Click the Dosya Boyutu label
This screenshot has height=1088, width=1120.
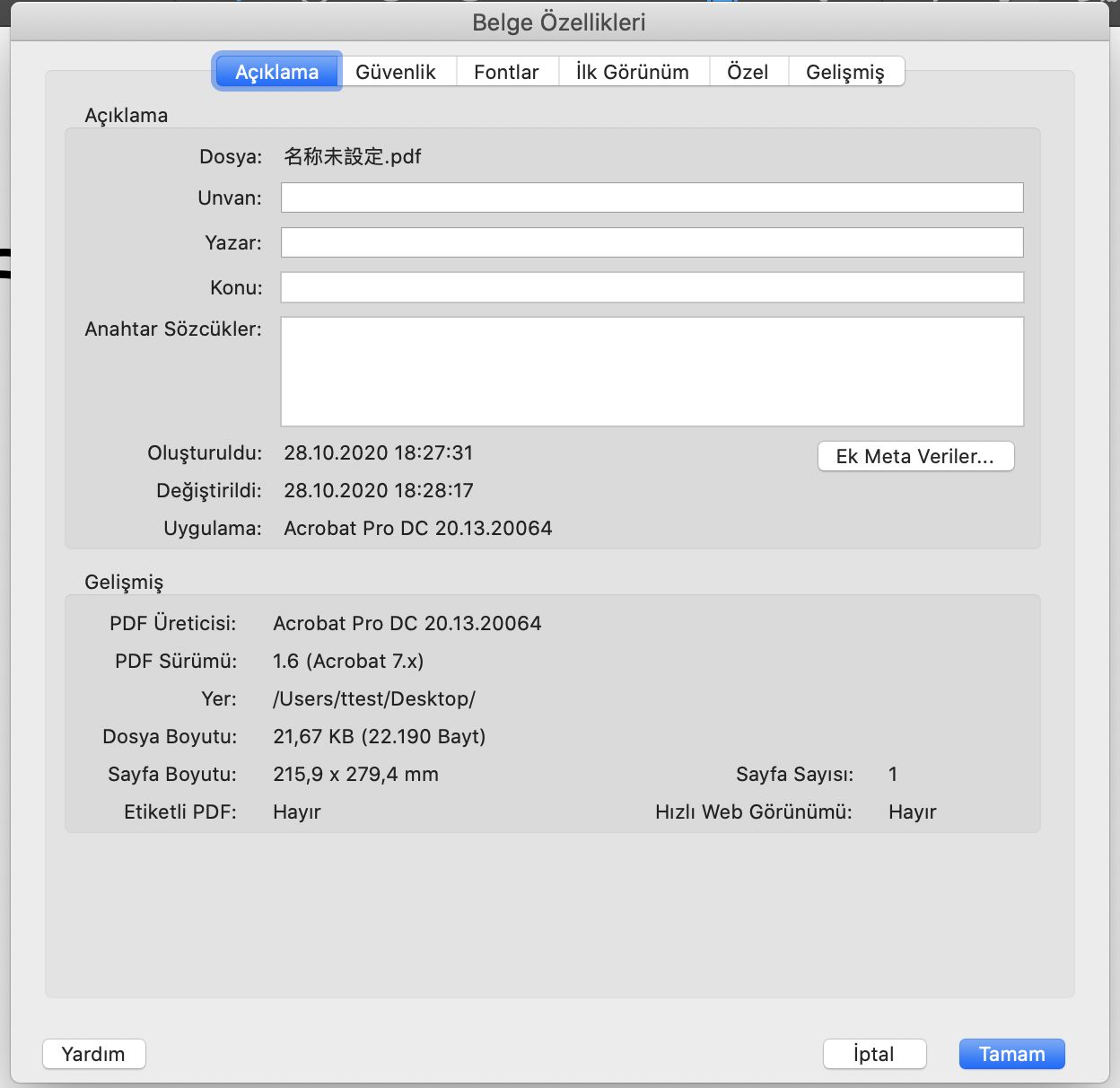pyautogui.click(x=170, y=736)
